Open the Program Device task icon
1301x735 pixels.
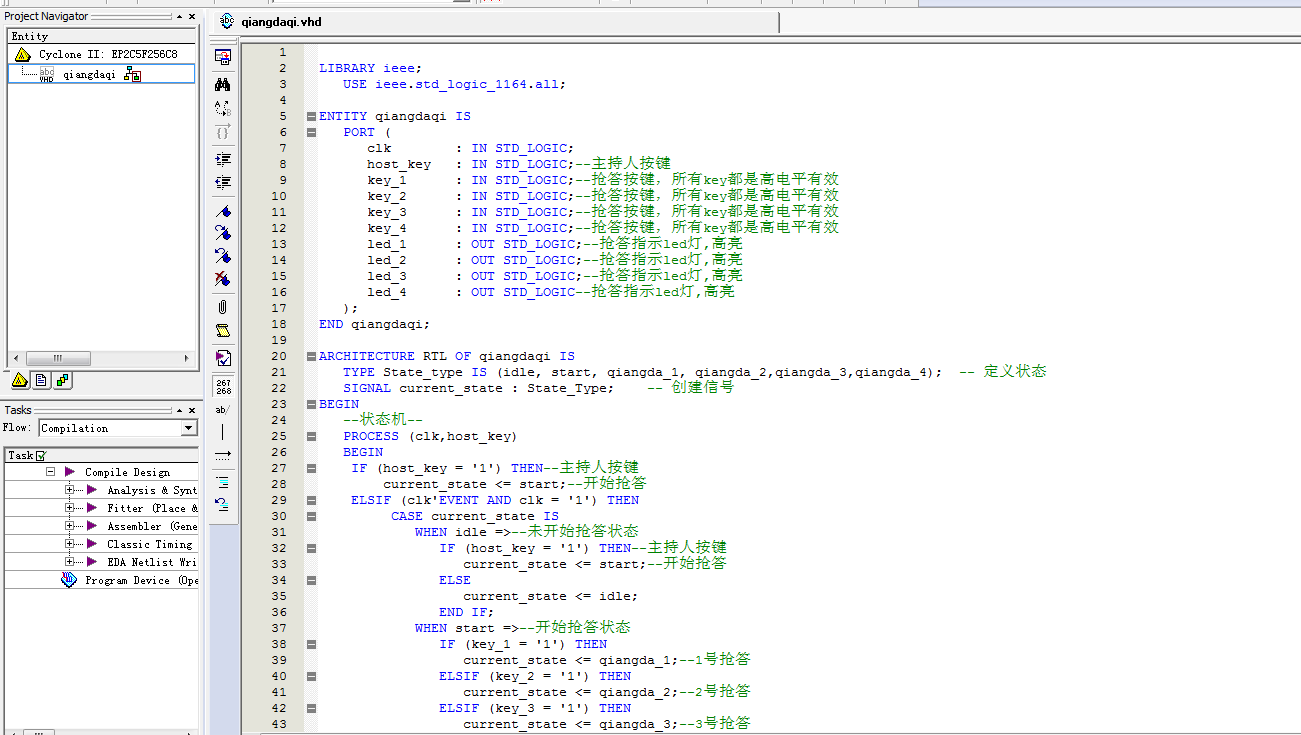point(69,580)
